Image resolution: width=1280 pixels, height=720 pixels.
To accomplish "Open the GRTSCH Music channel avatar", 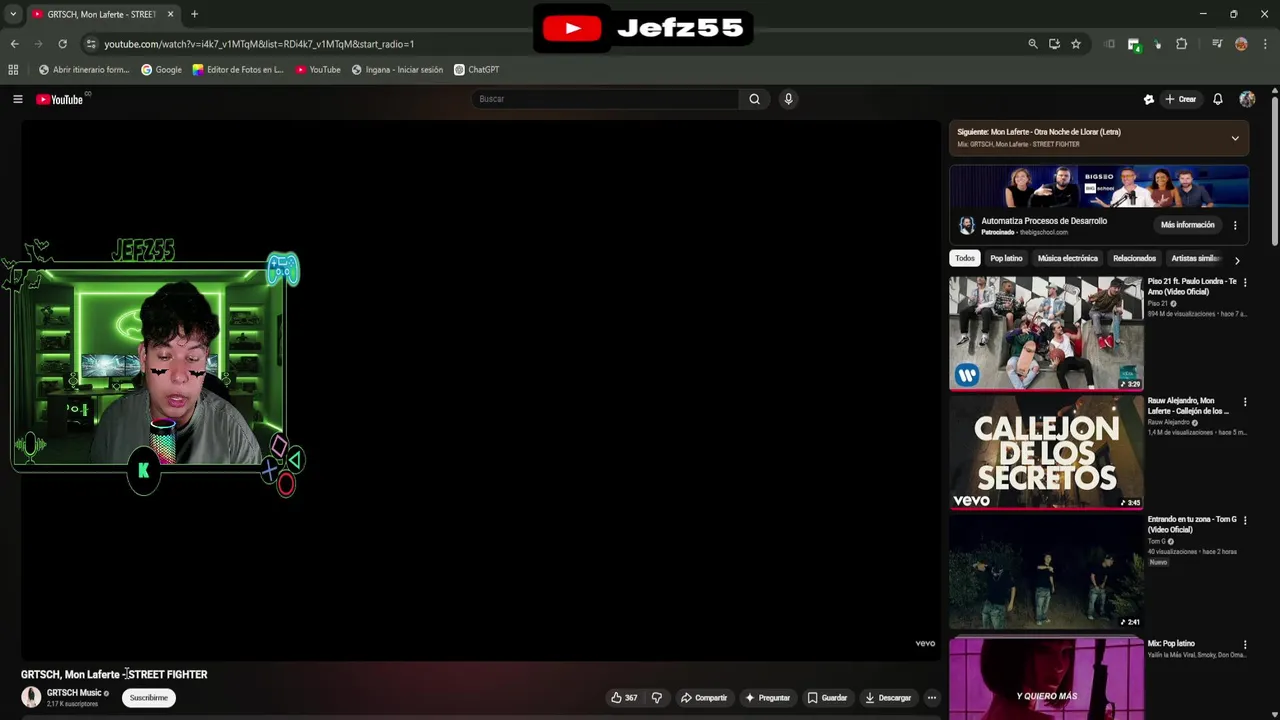I will [x=31, y=697].
